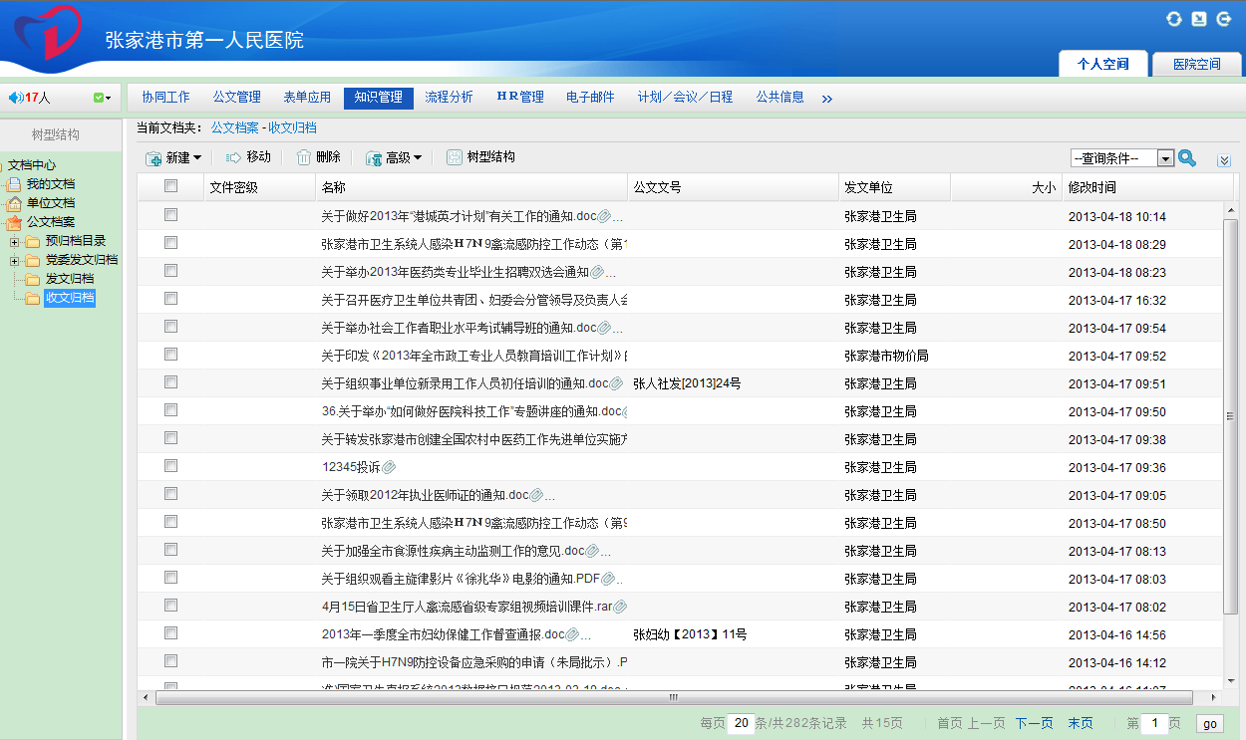Click the magnifier search icon beside query condition
This screenshot has height=740, width=1246.
[1187, 158]
